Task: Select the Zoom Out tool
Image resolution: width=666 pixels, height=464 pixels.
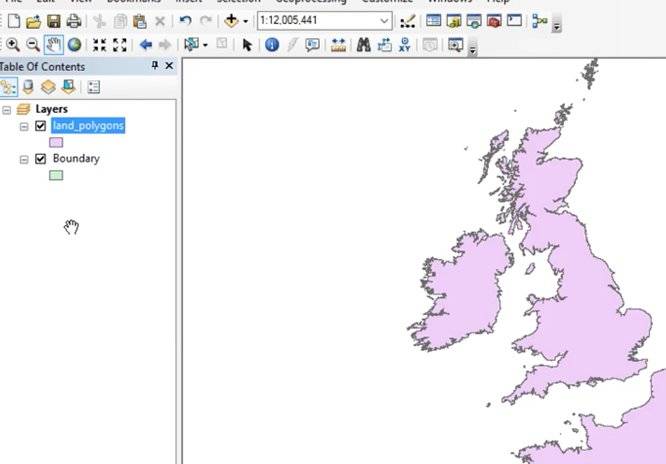Action: 33,45
